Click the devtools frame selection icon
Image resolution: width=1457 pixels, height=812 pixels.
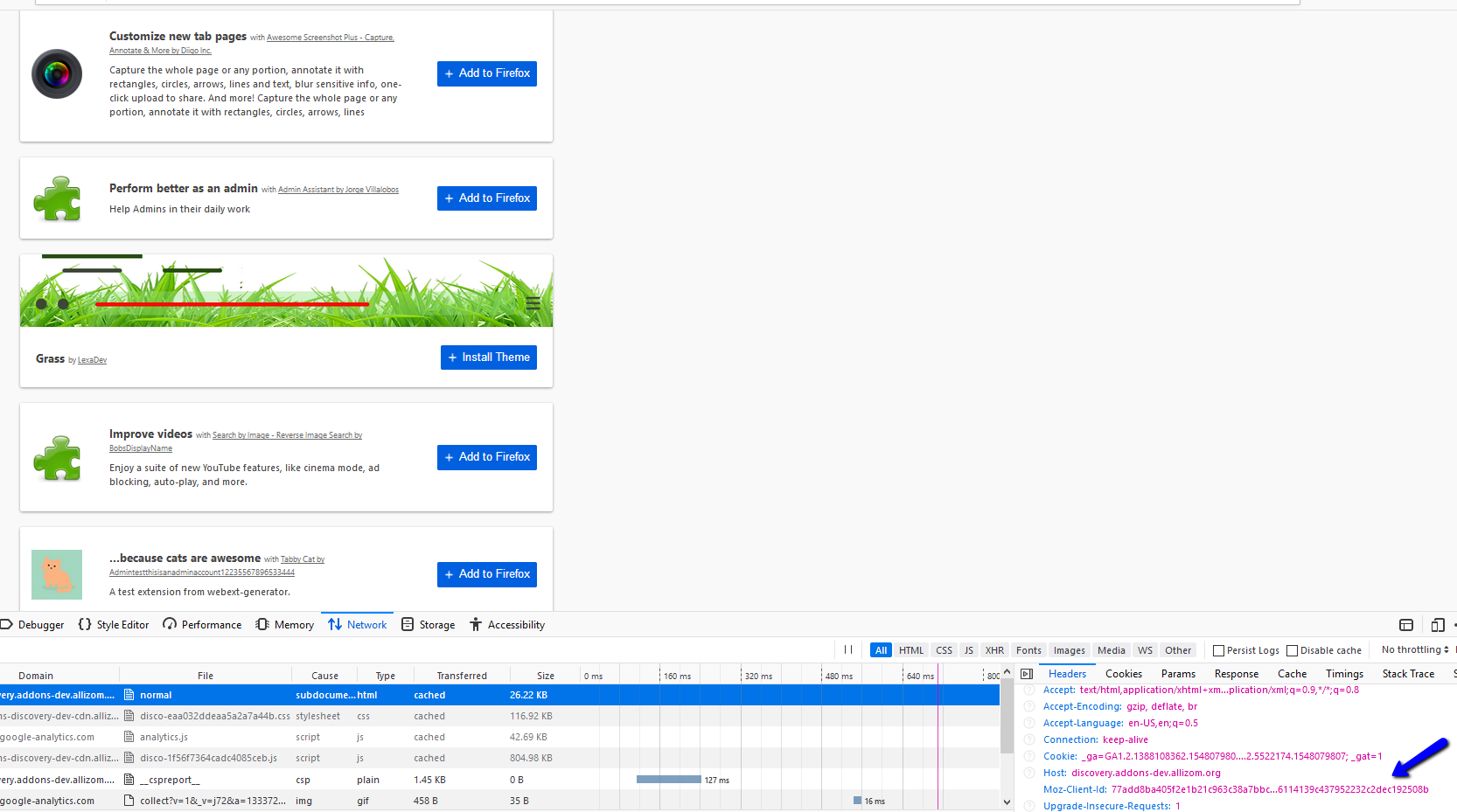point(1406,625)
